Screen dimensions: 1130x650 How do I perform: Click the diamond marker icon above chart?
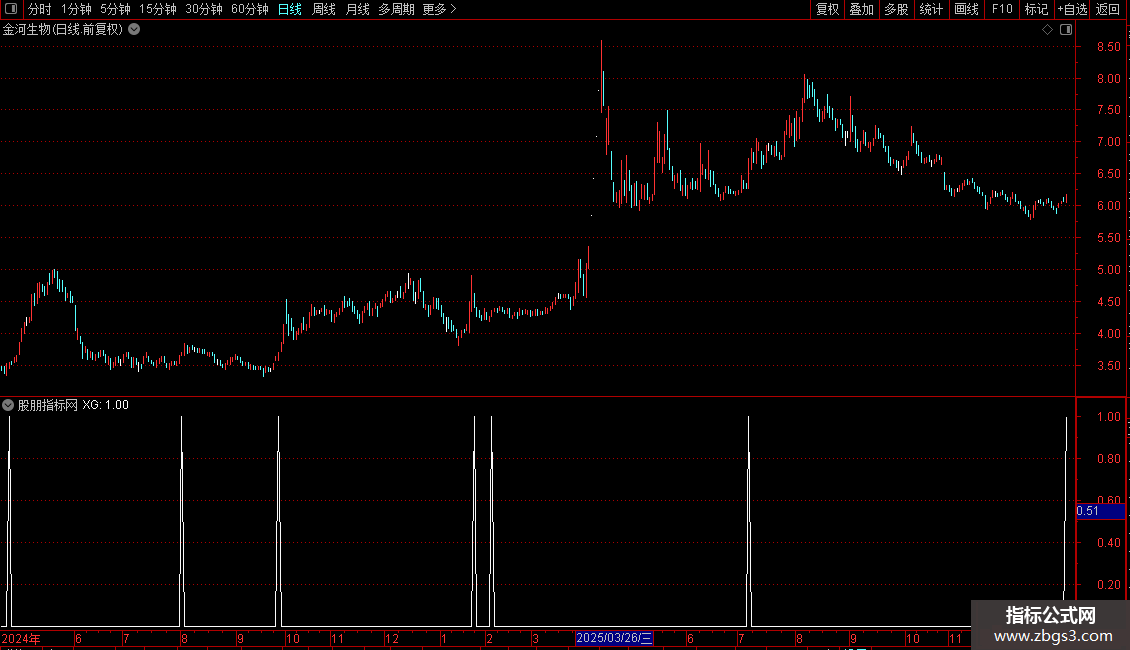[1047, 30]
